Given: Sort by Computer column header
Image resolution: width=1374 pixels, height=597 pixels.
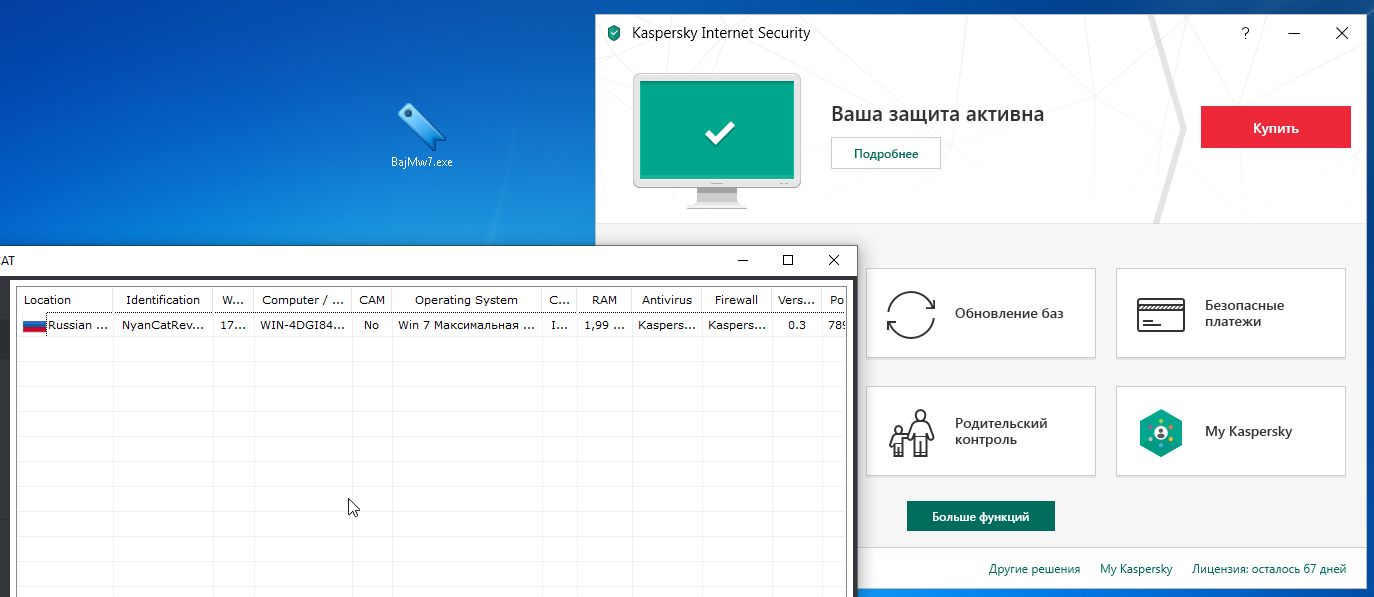Looking at the screenshot, I should (x=304, y=300).
